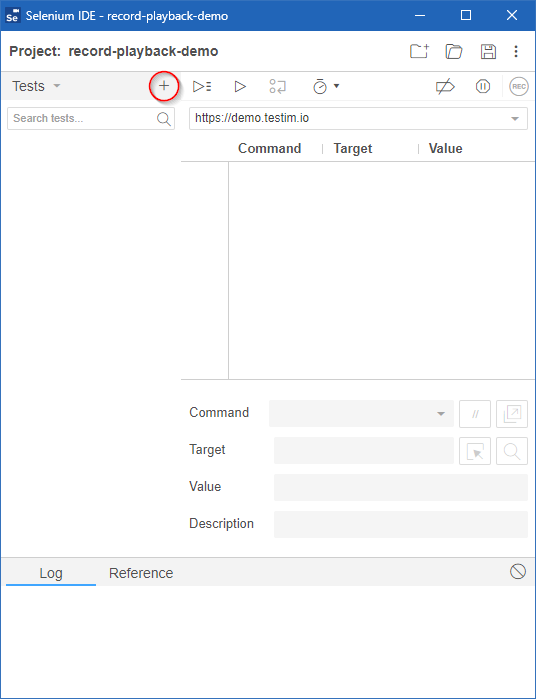
Task: Close the Selenium IDE window
Action: point(512,16)
